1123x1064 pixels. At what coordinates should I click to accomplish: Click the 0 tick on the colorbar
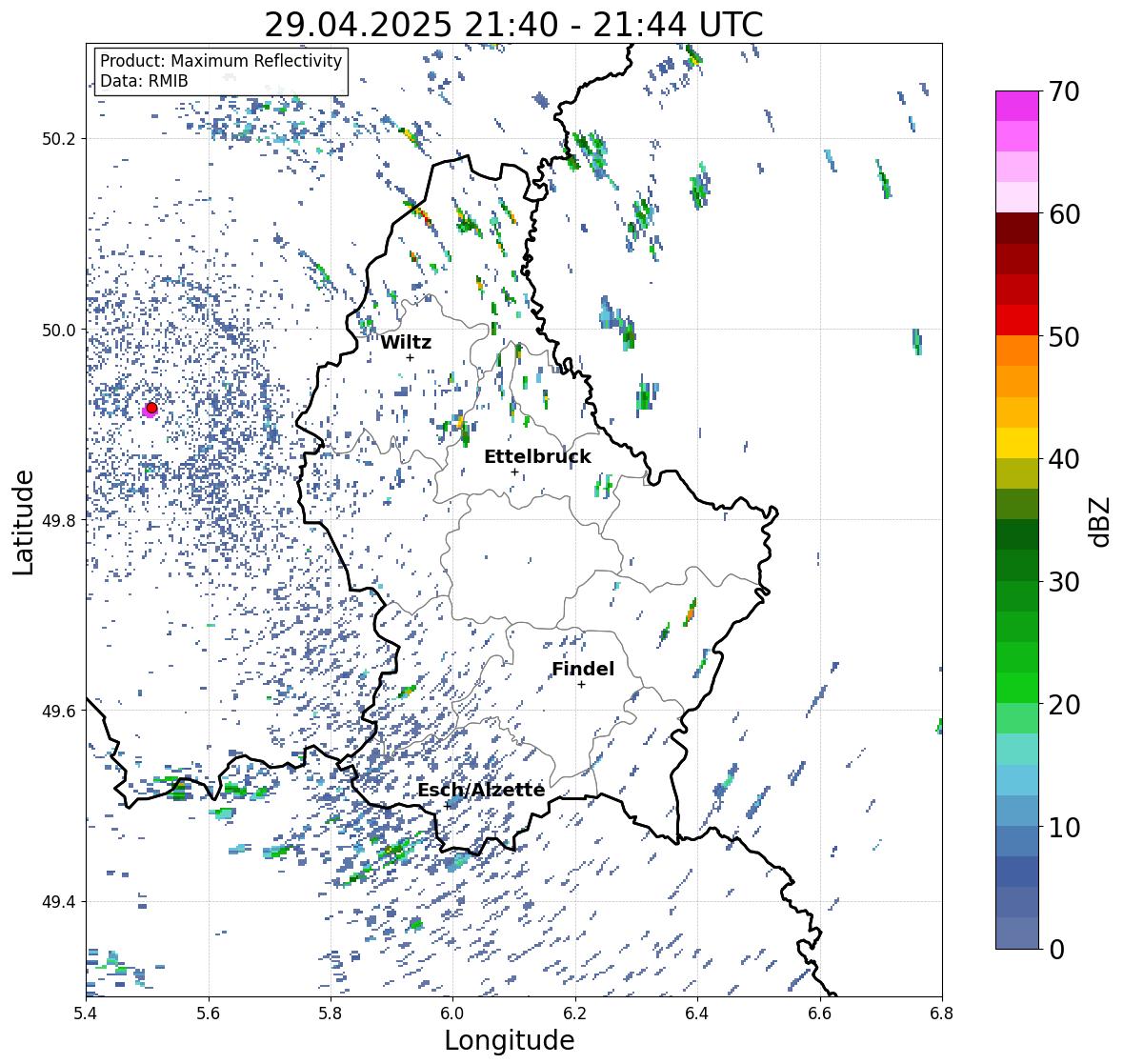(x=1056, y=950)
